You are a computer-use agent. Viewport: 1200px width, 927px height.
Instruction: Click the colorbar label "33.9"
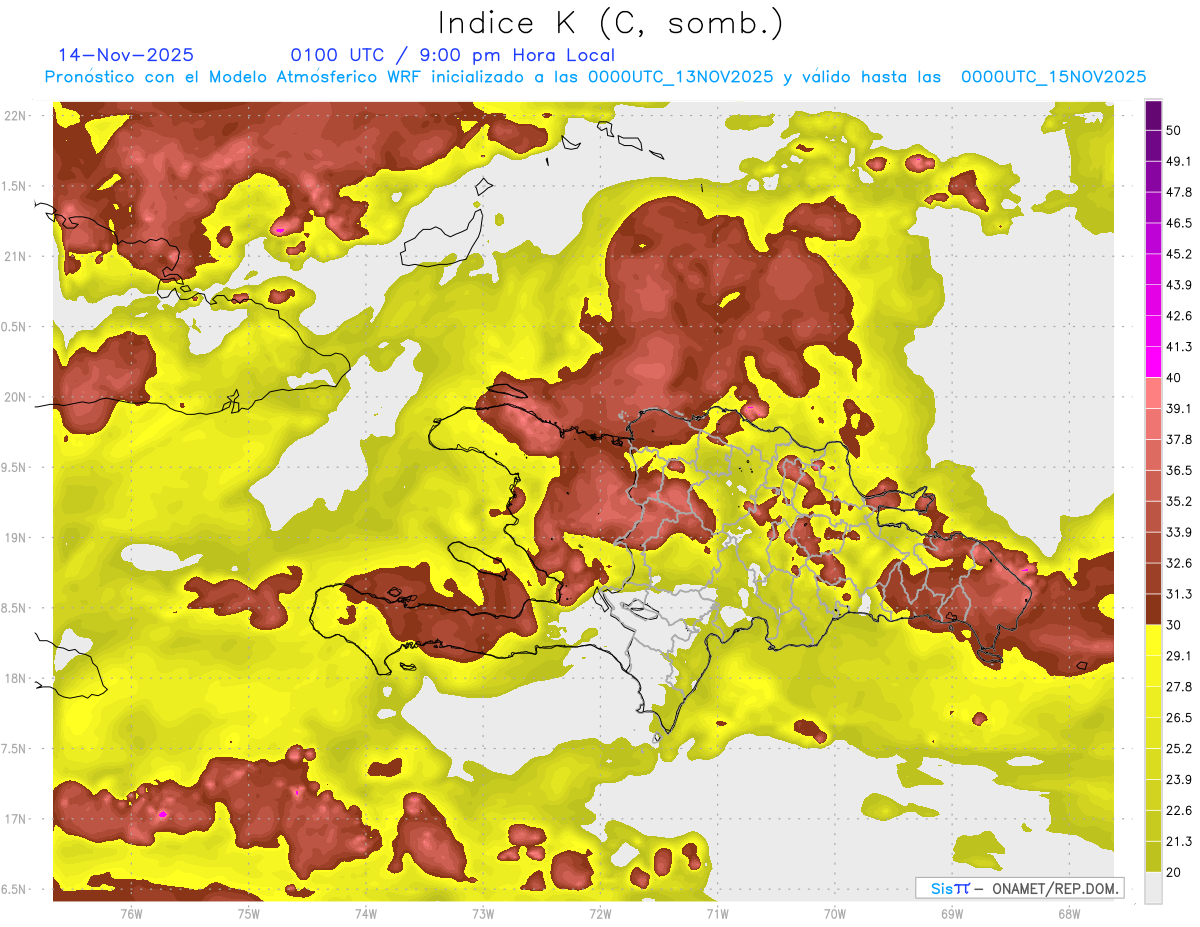(x=1179, y=532)
